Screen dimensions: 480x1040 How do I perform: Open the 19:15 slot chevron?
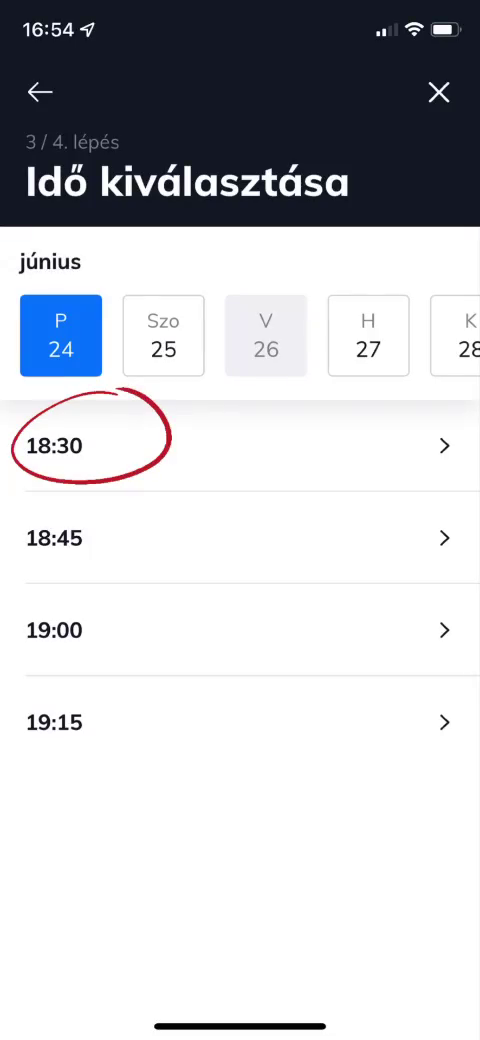(x=445, y=722)
